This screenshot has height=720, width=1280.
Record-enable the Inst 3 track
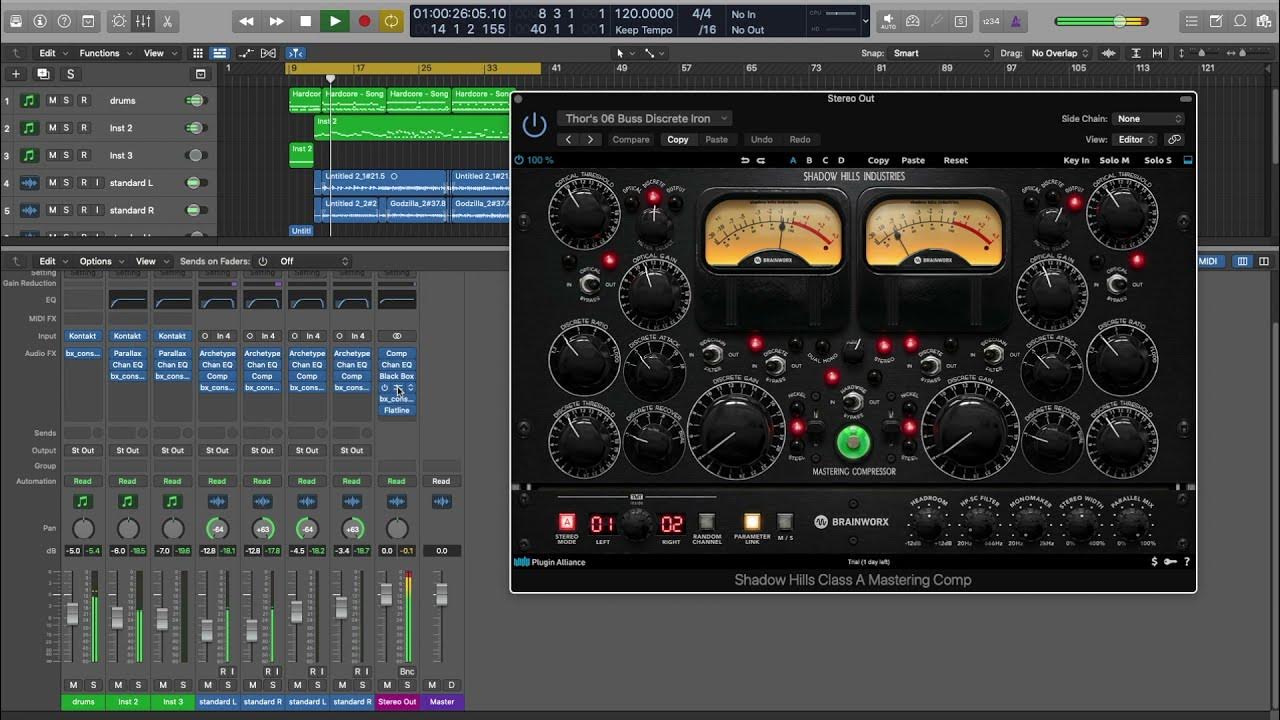click(x=84, y=155)
